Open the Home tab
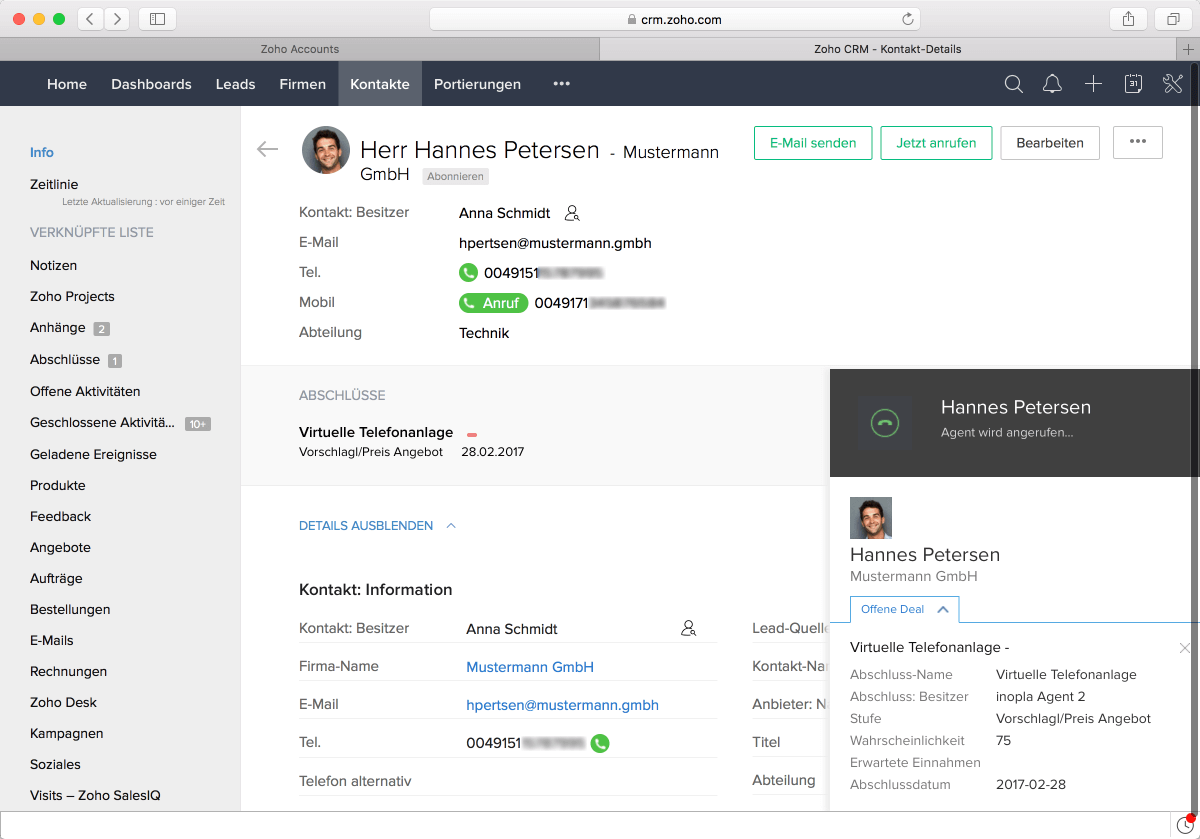This screenshot has width=1200, height=839. 67,84
